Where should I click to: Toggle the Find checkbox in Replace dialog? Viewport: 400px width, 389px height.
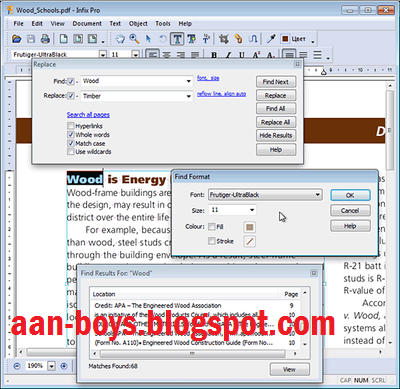point(71,81)
